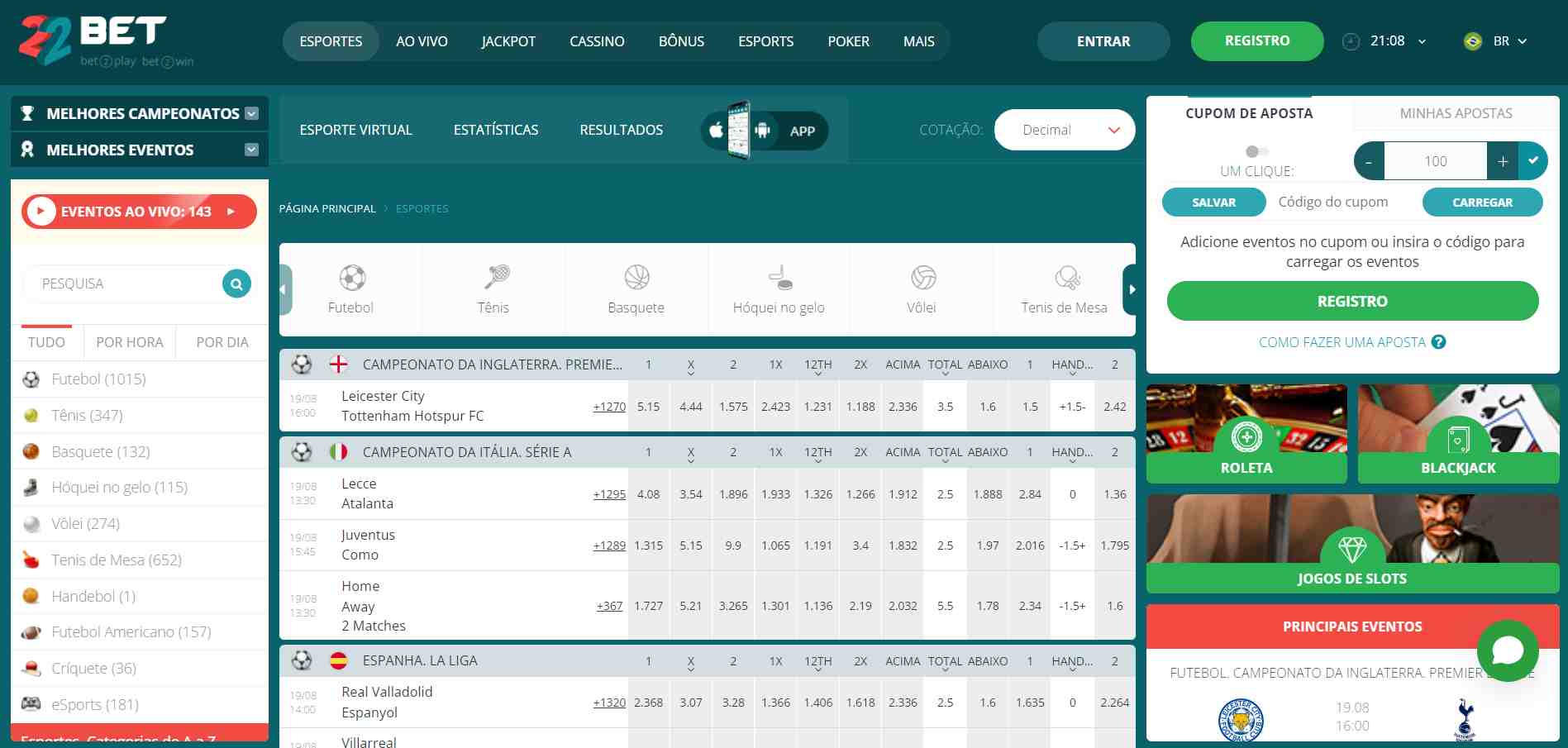
Task: Click the Entrar login button
Action: [1103, 41]
